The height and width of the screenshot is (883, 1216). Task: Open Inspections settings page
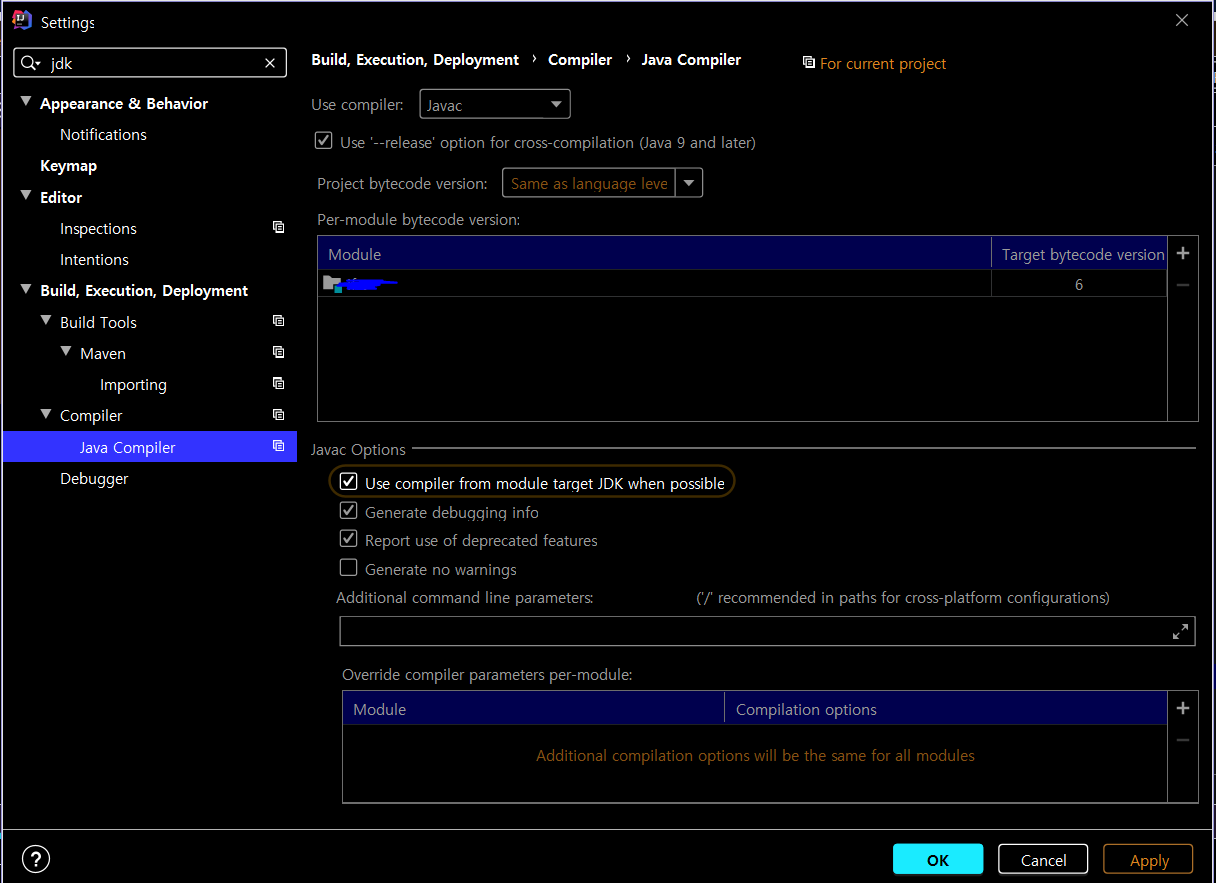(98, 228)
